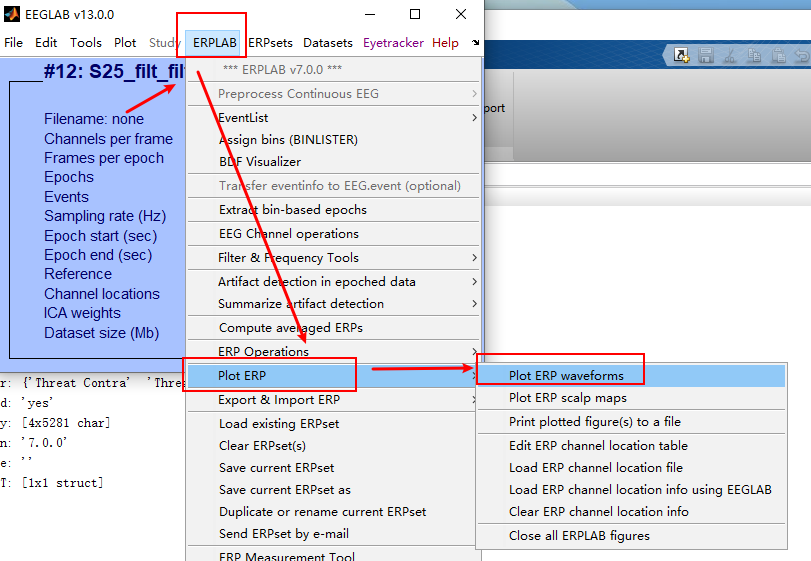Expand Filter & Frequency Tools submenu

coord(334,257)
